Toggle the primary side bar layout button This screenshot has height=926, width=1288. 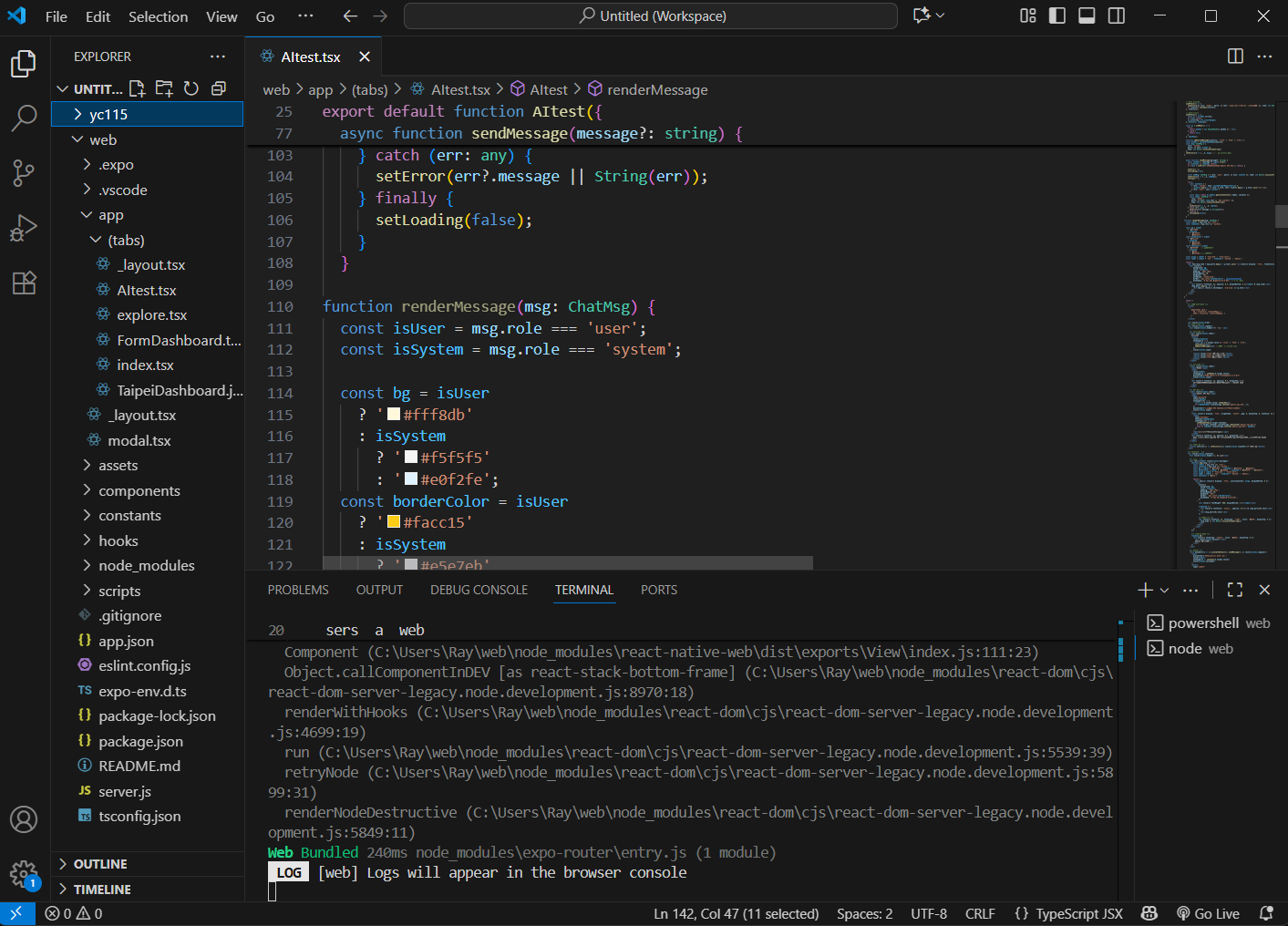pos(1057,15)
